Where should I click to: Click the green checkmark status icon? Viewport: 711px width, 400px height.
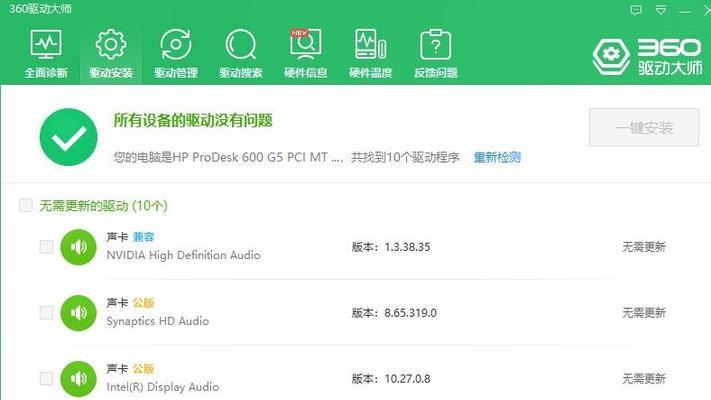tap(68, 137)
